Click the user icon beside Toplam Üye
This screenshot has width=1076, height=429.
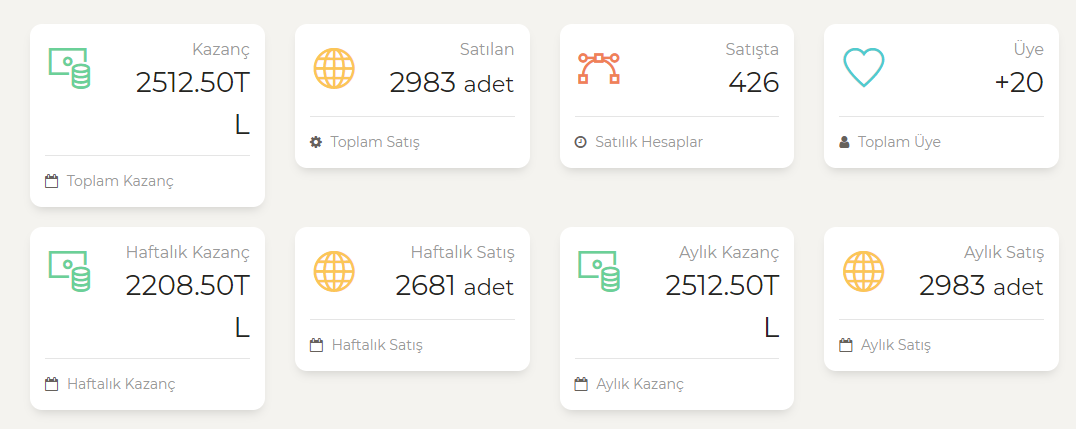(x=844, y=142)
